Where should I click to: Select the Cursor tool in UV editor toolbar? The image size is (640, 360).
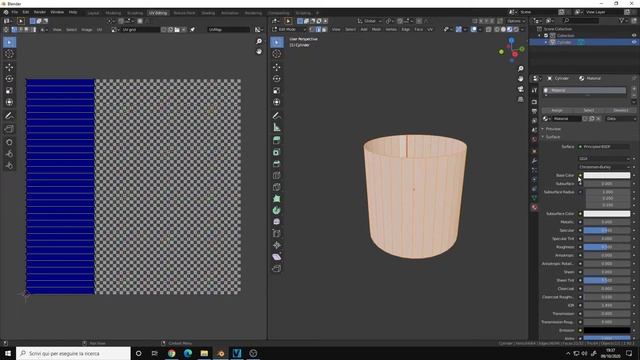[x=9, y=54]
